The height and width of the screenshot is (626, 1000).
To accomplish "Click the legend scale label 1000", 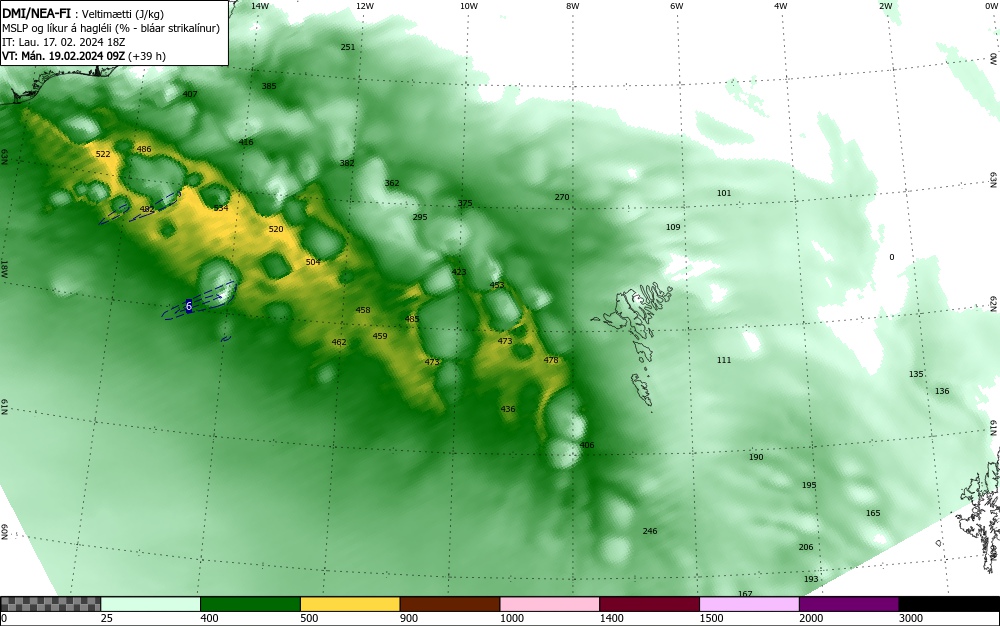I will 511,618.
